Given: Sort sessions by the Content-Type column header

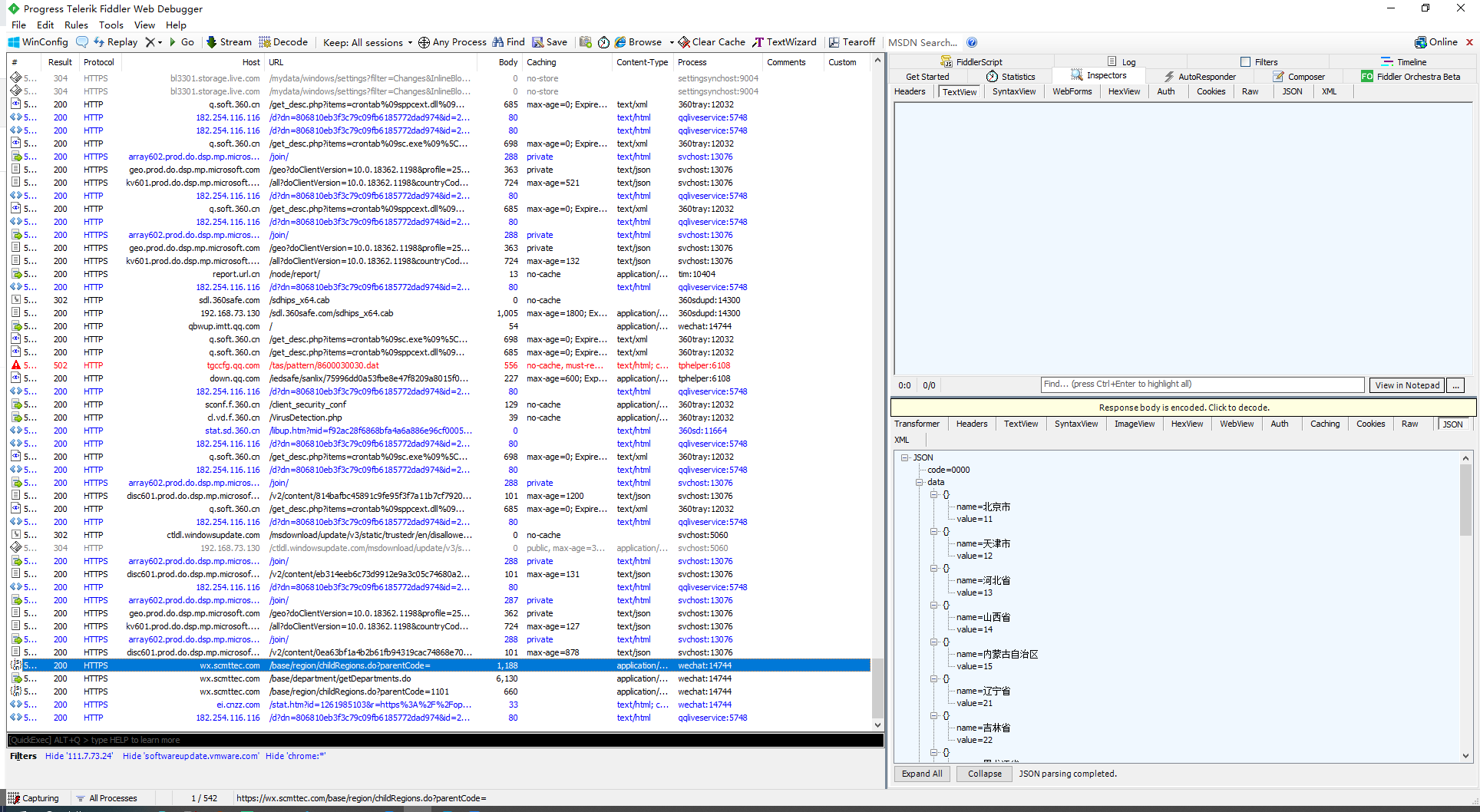Looking at the screenshot, I should click(643, 62).
